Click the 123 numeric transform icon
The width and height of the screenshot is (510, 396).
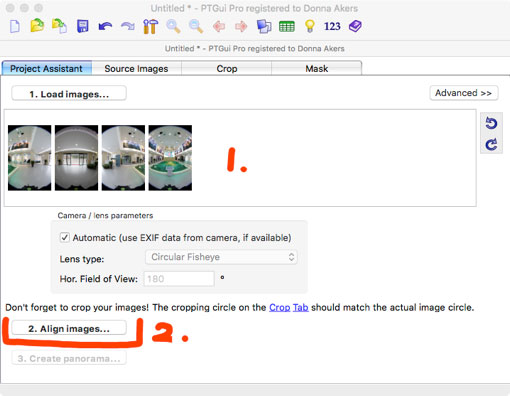pos(332,26)
